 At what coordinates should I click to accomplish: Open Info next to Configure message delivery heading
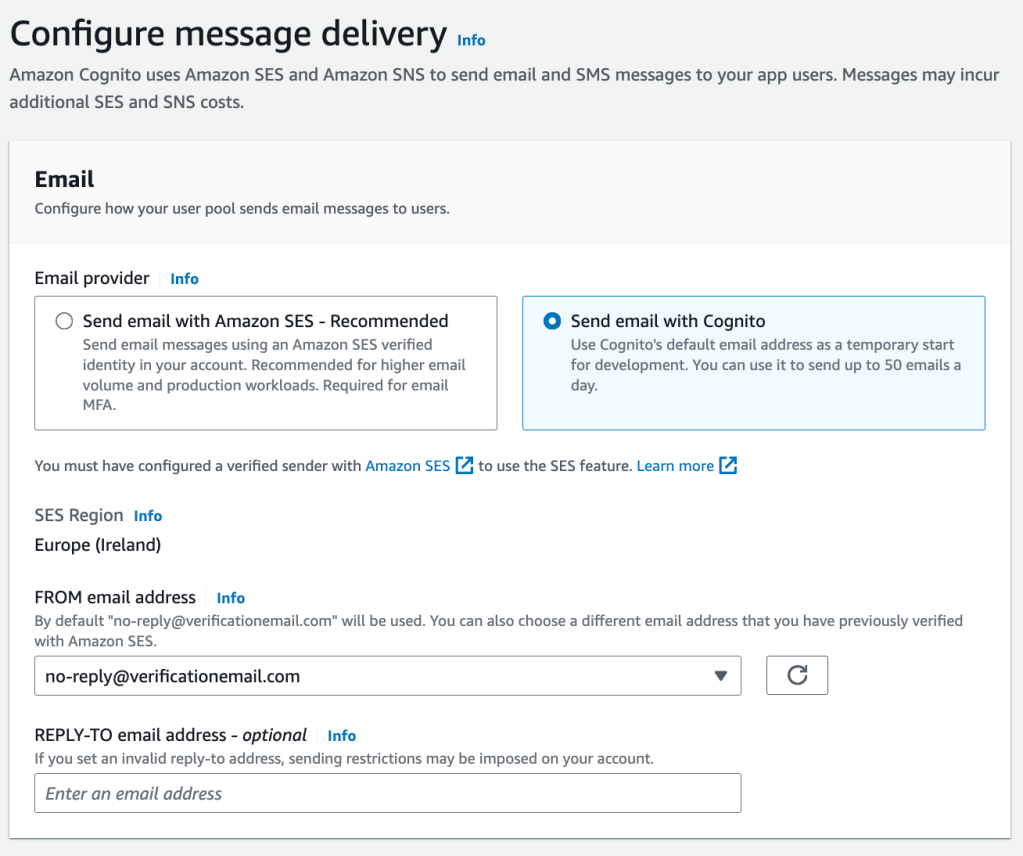471,40
